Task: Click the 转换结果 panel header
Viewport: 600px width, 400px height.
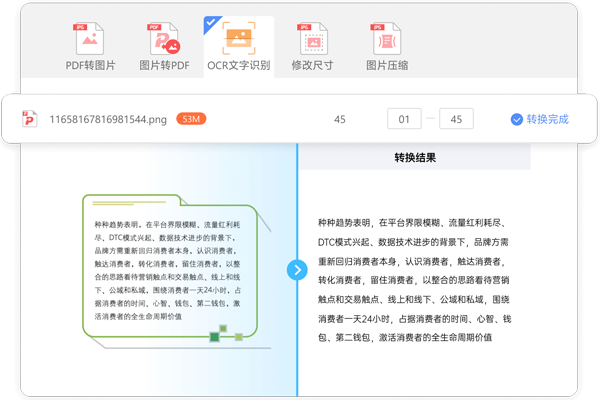Action: (414, 157)
